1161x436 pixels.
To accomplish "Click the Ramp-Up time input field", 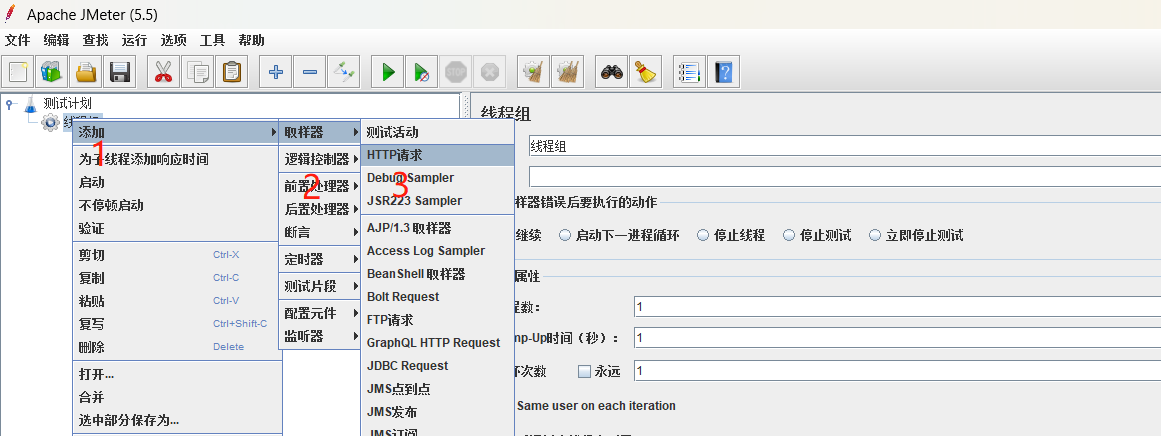I will click(897, 338).
